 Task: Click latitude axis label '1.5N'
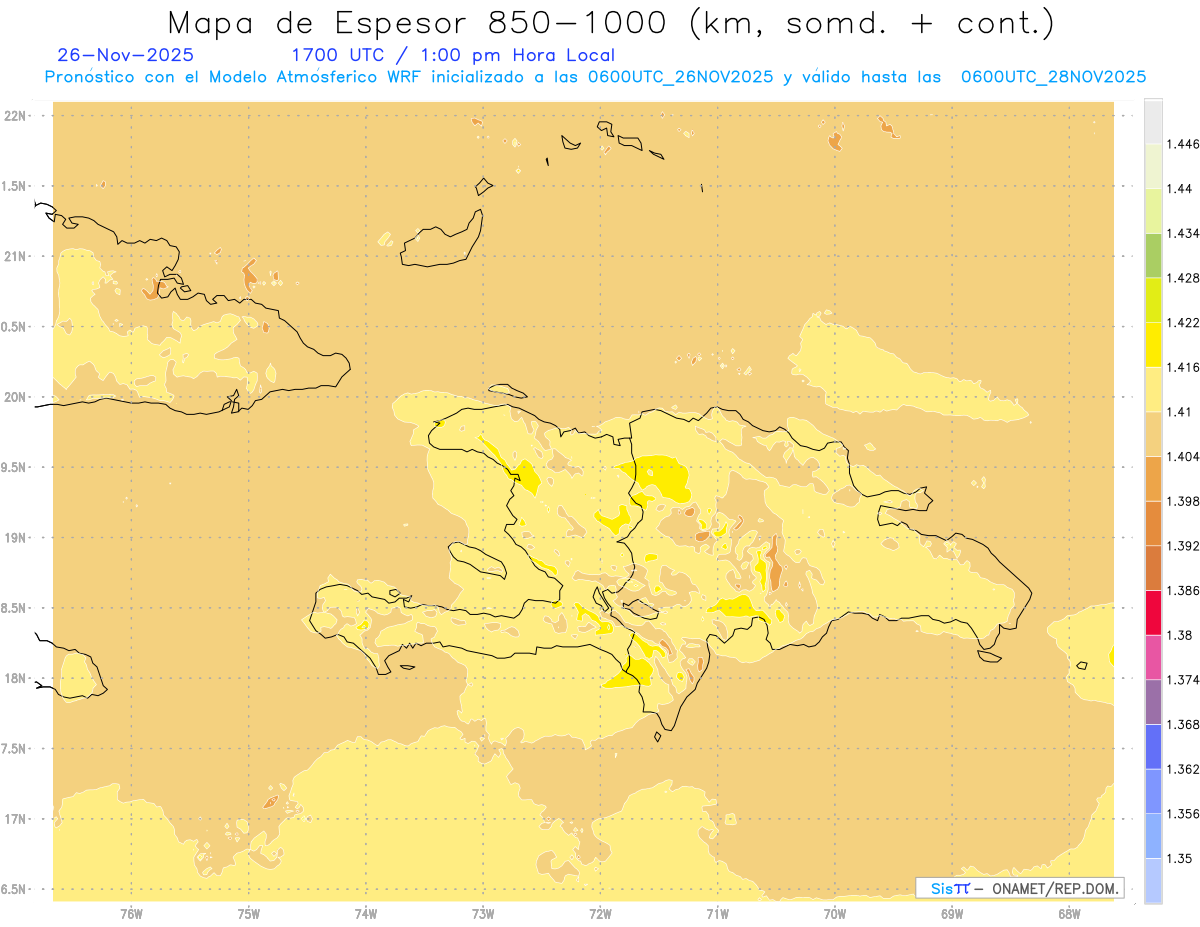[x=15, y=186]
